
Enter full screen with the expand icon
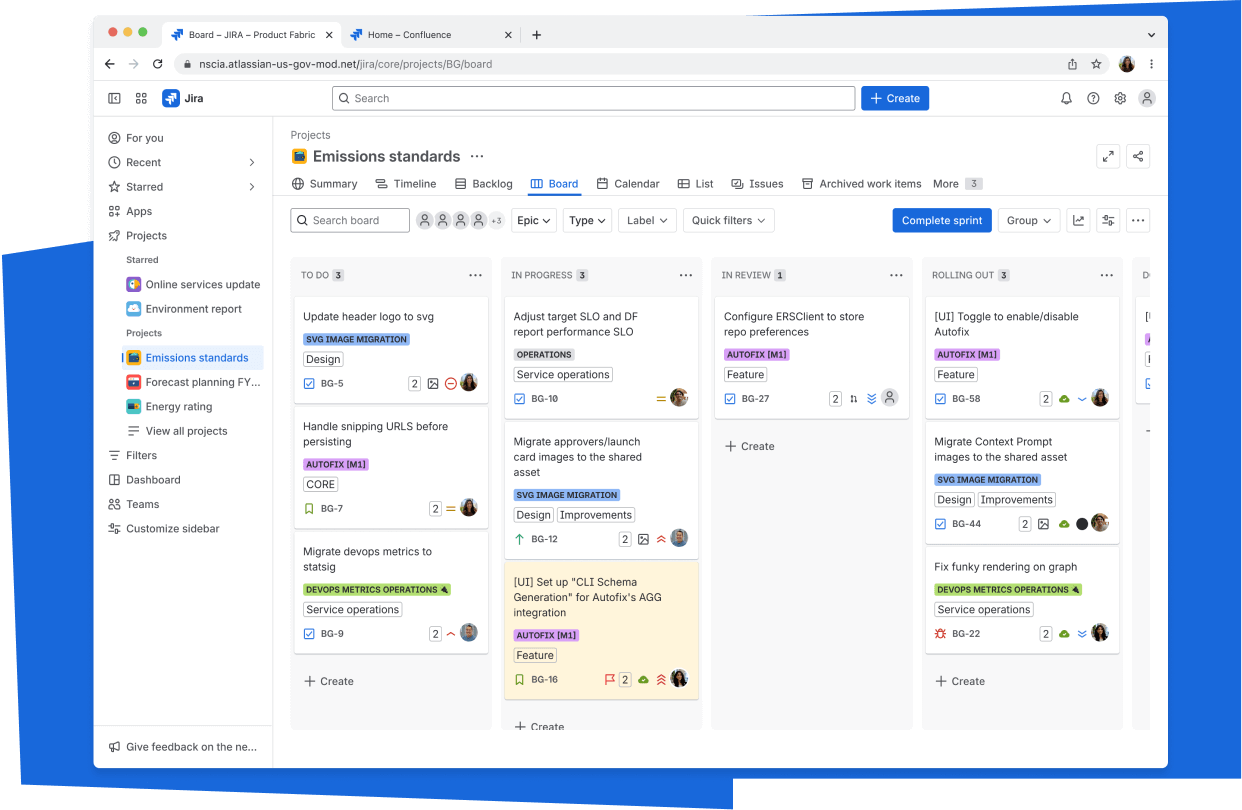pyautogui.click(x=1108, y=156)
